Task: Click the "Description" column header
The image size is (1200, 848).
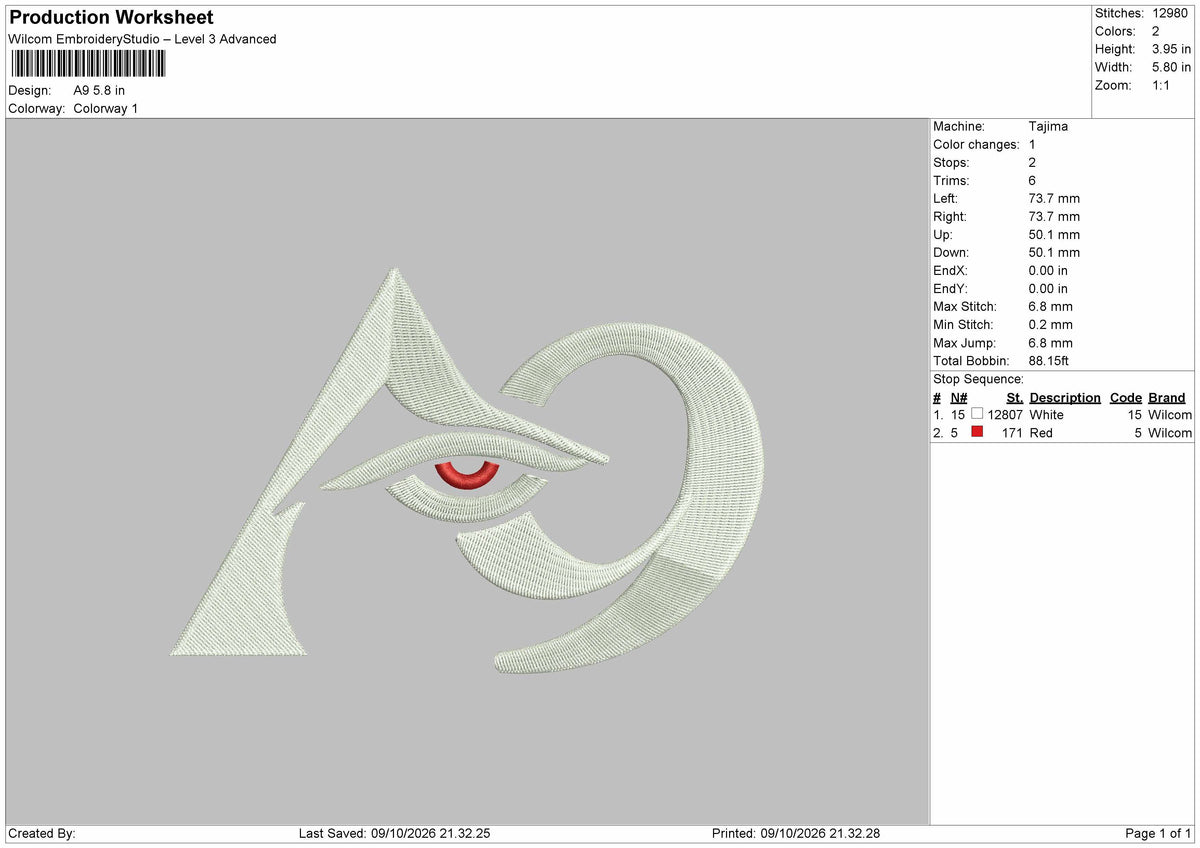Action: pos(1065,397)
